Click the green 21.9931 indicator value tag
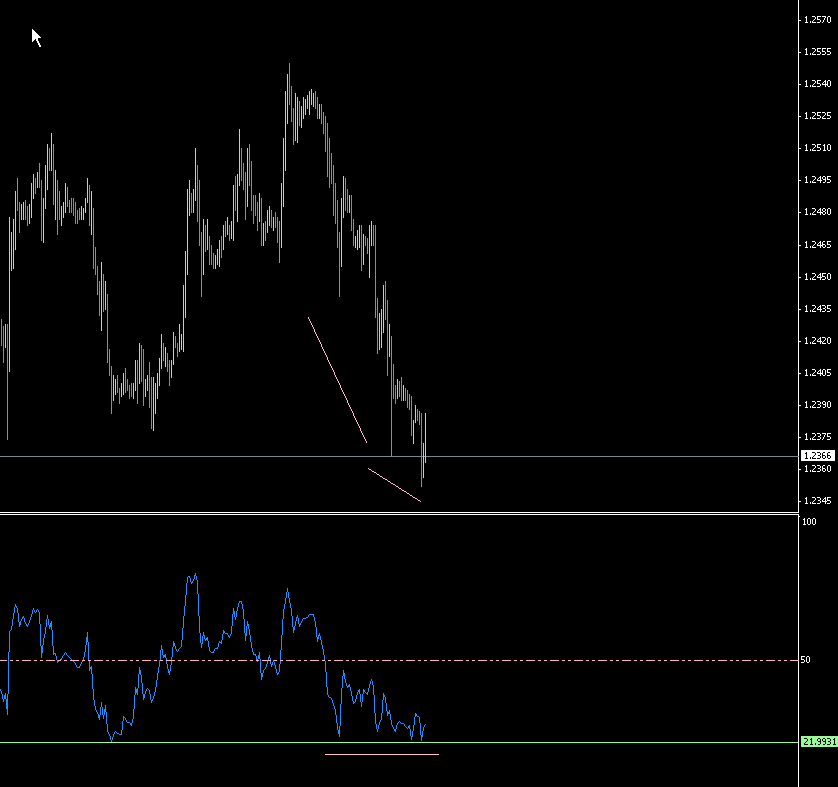838x787 pixels. coord(819,742)
